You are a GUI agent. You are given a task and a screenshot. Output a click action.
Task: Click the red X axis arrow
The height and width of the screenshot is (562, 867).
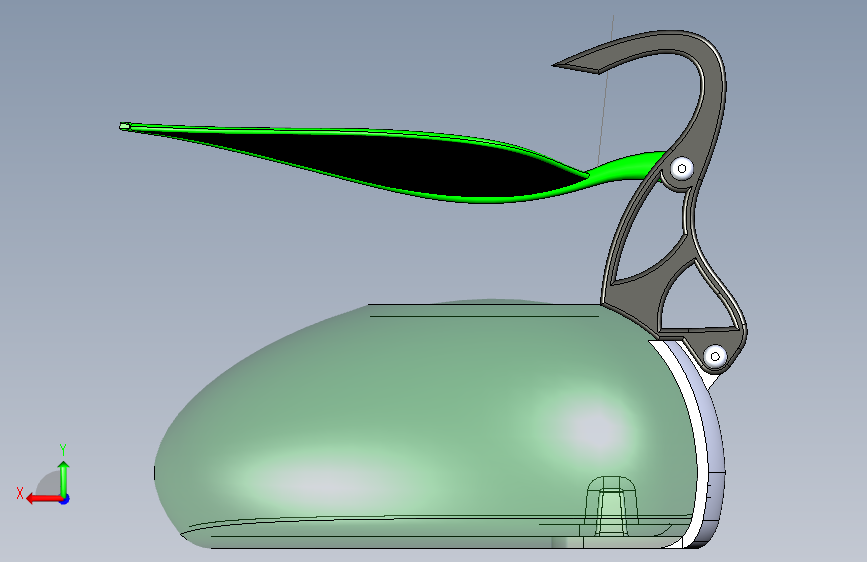44,499
